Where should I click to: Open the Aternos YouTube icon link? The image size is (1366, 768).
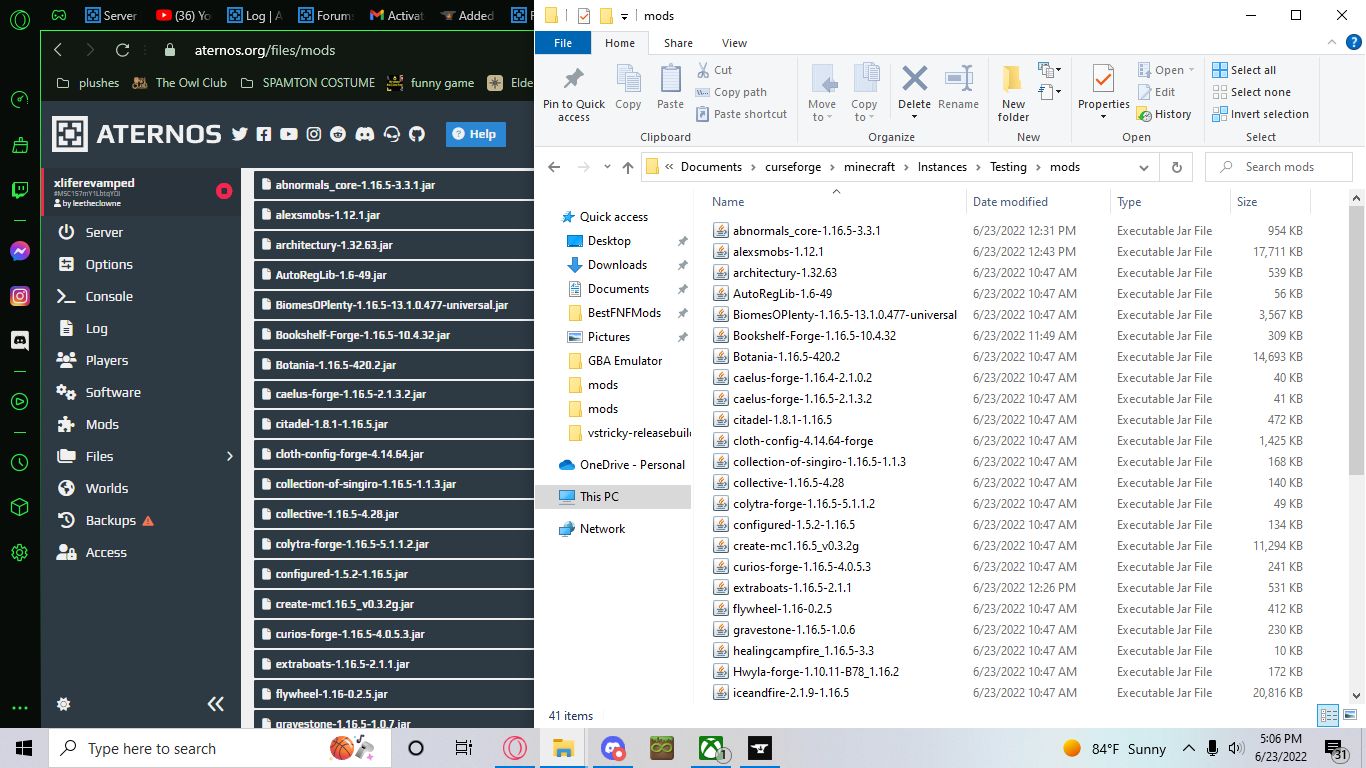pyautogui.click(x=289, y=134)
